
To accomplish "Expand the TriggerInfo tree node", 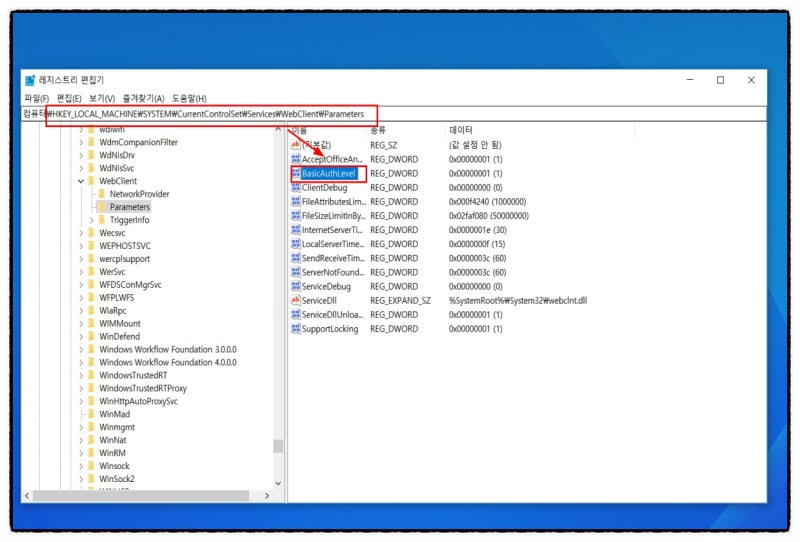I will point(91,220).
